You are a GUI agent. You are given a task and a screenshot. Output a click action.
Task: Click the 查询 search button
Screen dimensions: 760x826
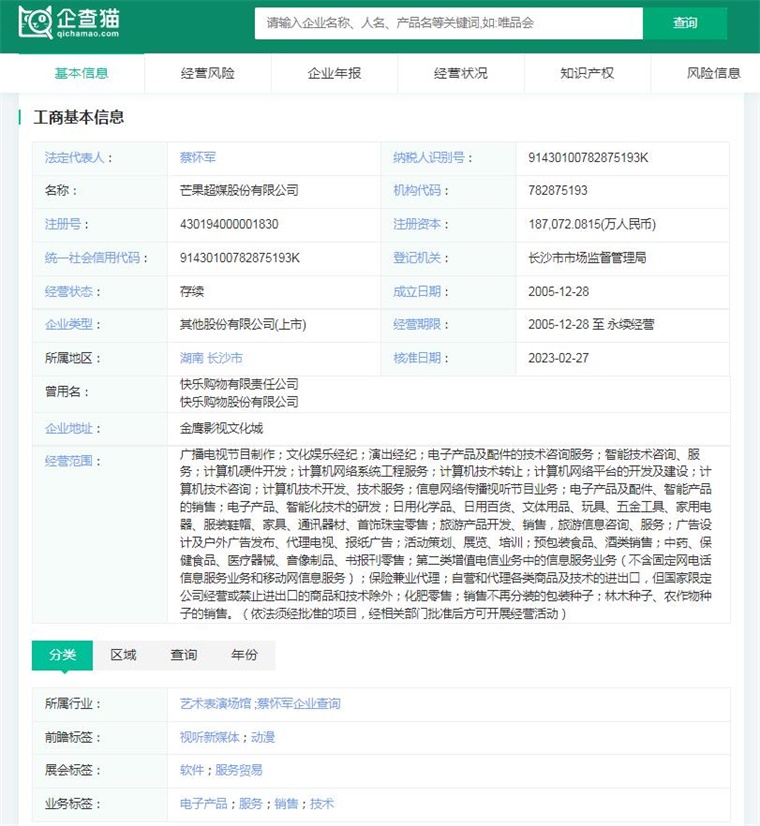pyautogui.click(x=685, y=23)
